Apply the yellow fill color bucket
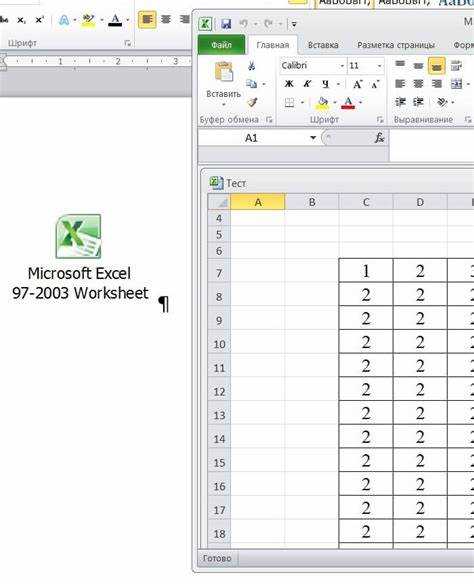 323,103
